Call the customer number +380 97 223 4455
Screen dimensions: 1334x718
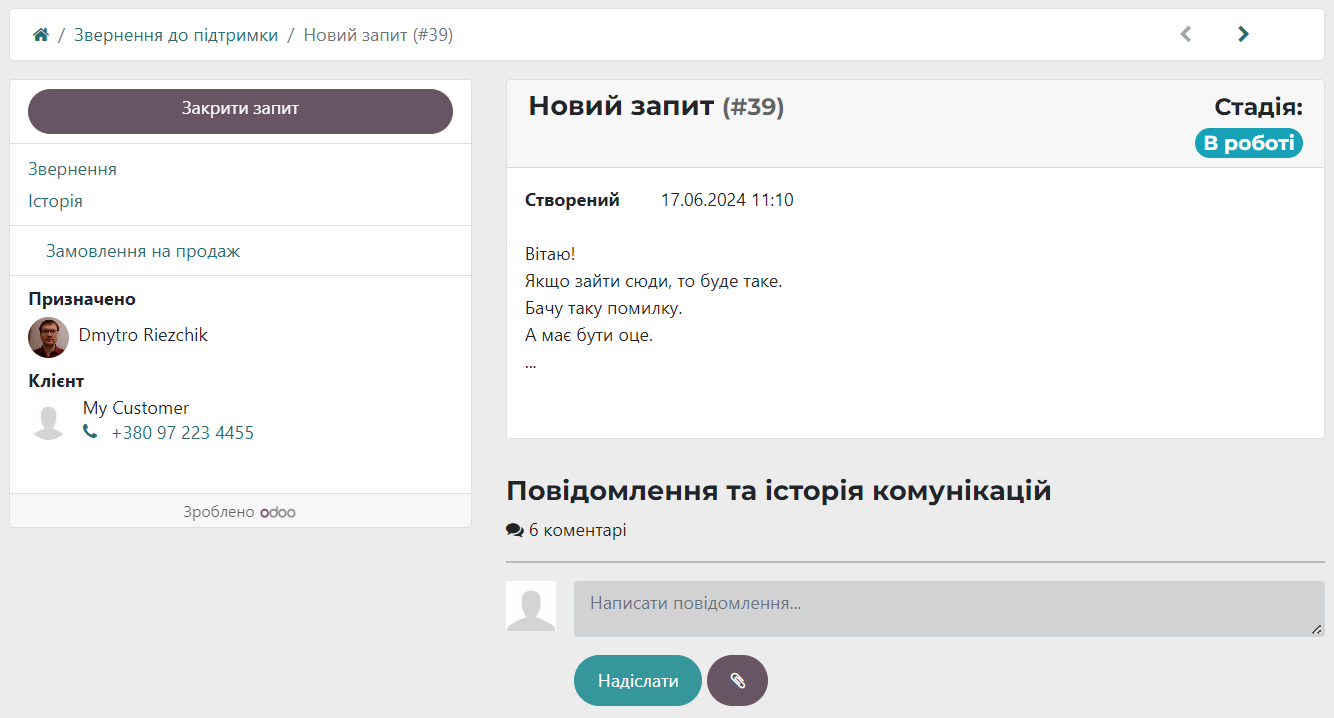(182, 433)
